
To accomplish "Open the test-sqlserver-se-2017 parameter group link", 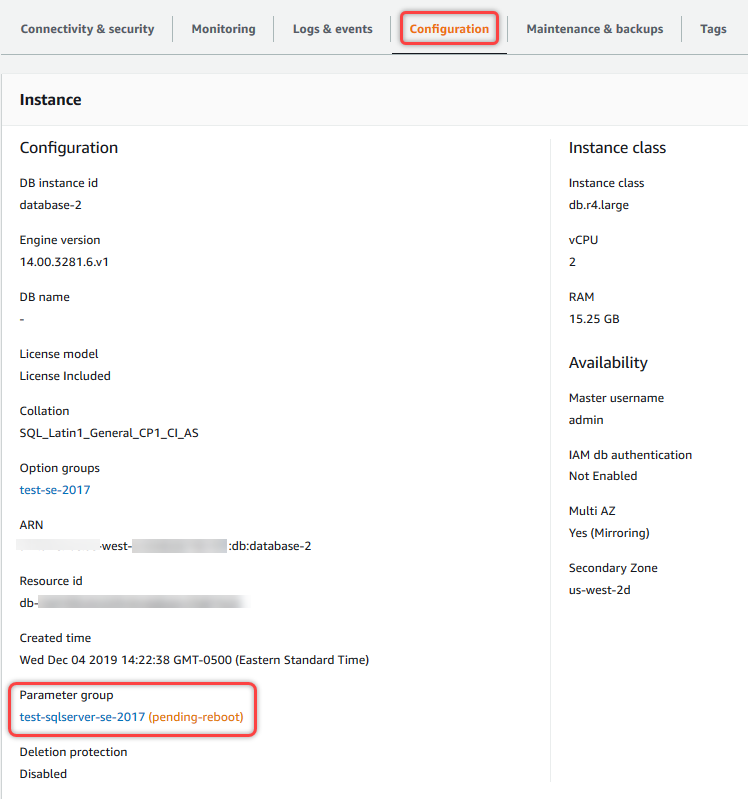I will point(82,717).
